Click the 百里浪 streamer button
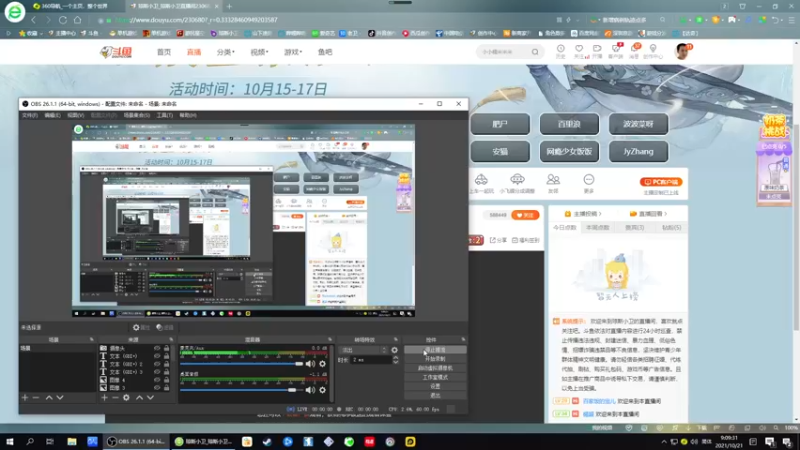This screenshot has height=450, width=800. [569, 124]
